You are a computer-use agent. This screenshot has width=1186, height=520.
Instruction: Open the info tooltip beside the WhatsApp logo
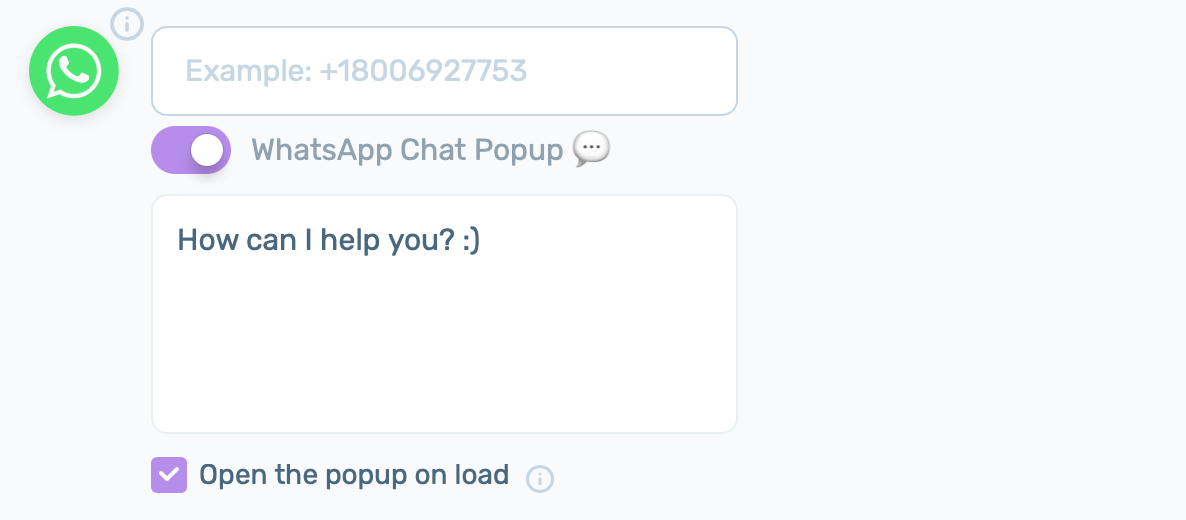[126, 24]
